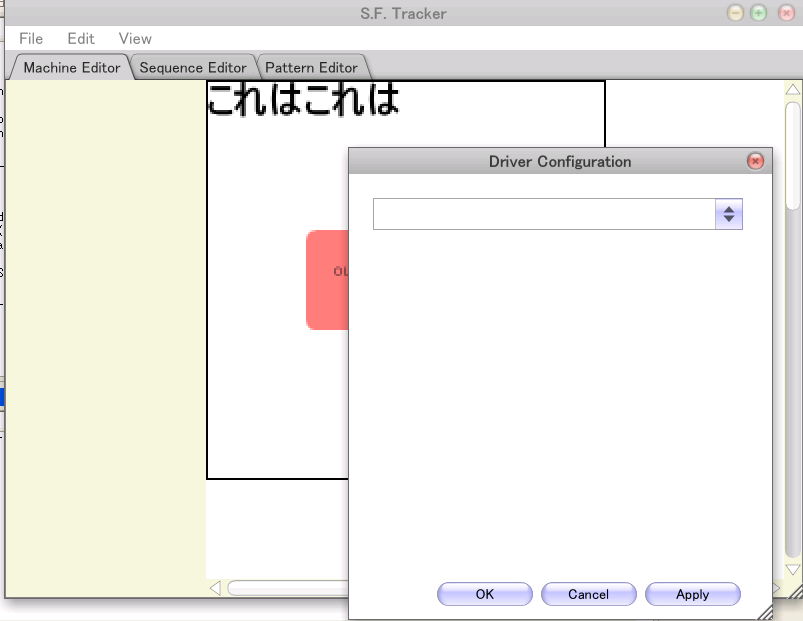
Task: Open the View menu
Action: click(135, 38)
